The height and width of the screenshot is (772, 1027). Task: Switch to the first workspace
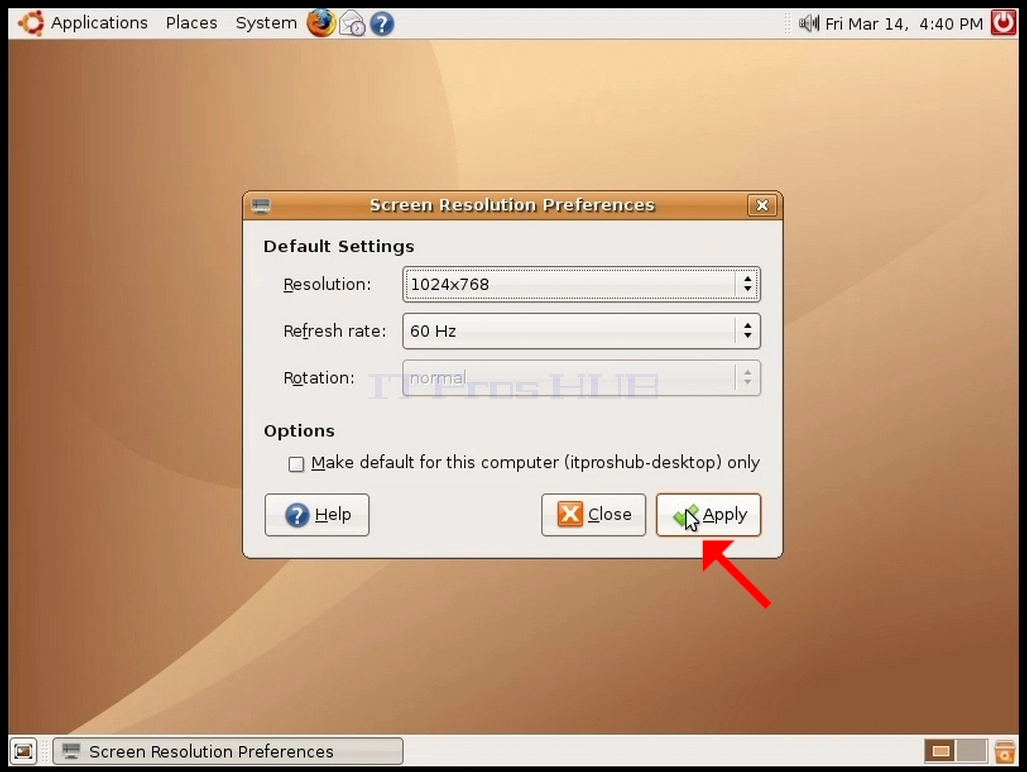tap(940, 751)
